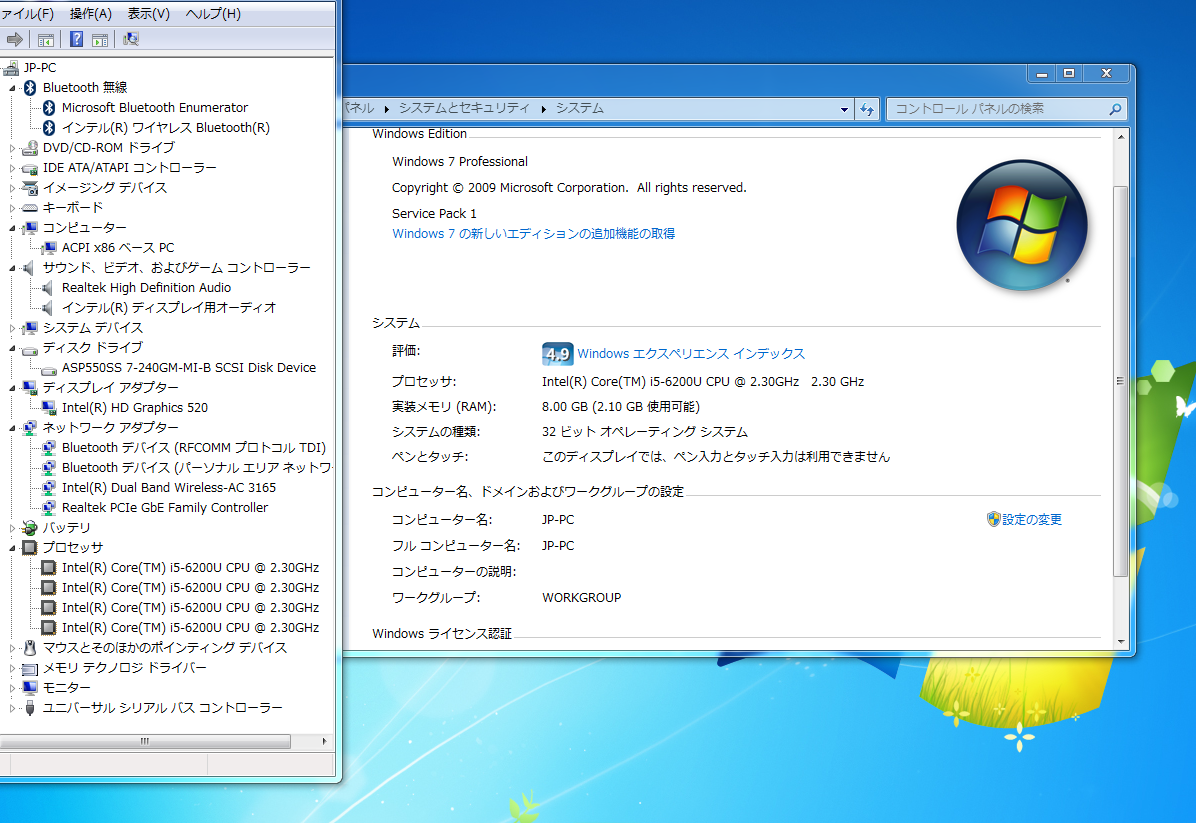Click the サウンド、ビデオ speaker category icon
The image size is (1196, 823).
coord(29,268)
